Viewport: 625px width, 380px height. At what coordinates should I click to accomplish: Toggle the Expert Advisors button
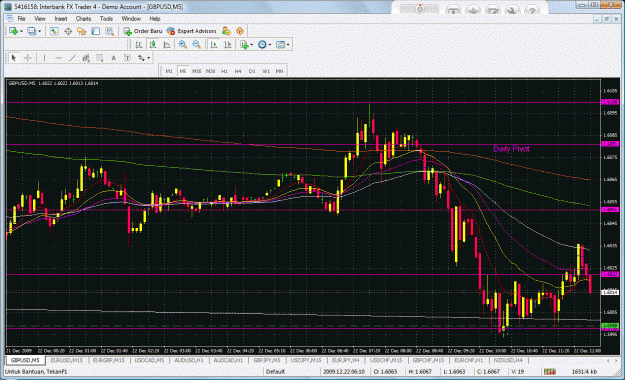(191, 31)
